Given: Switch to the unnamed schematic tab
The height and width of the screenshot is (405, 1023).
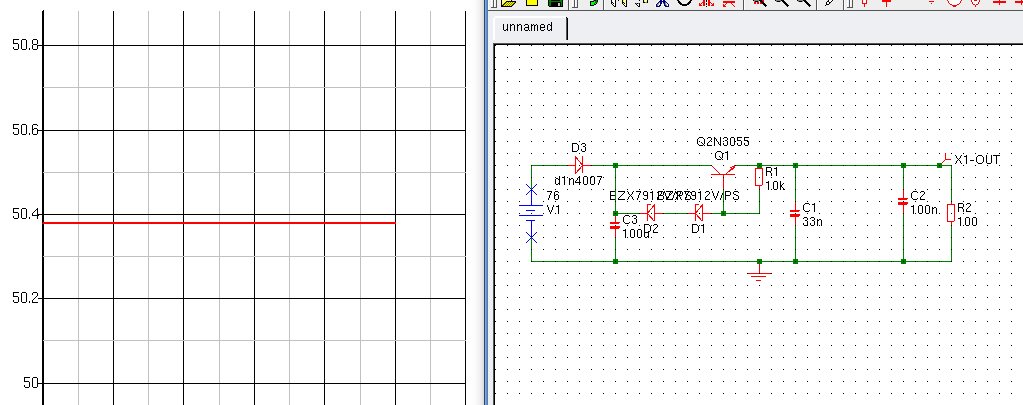Looking at the screenshot, I should point(527,28).
